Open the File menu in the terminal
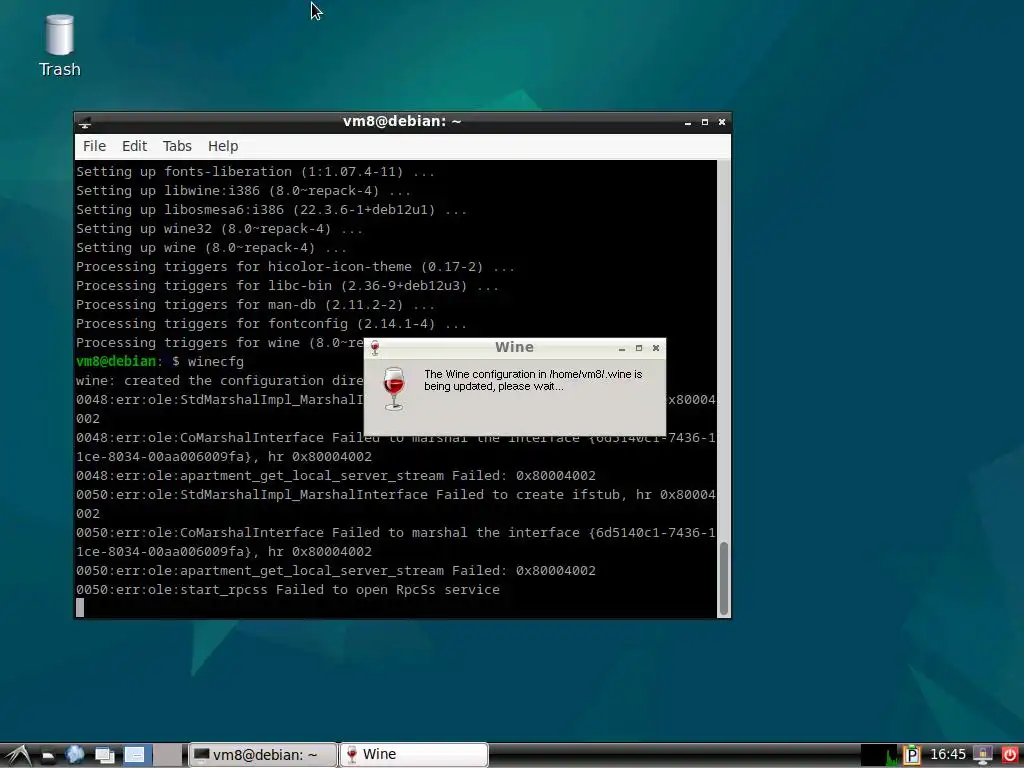 [x=94, y=146]
